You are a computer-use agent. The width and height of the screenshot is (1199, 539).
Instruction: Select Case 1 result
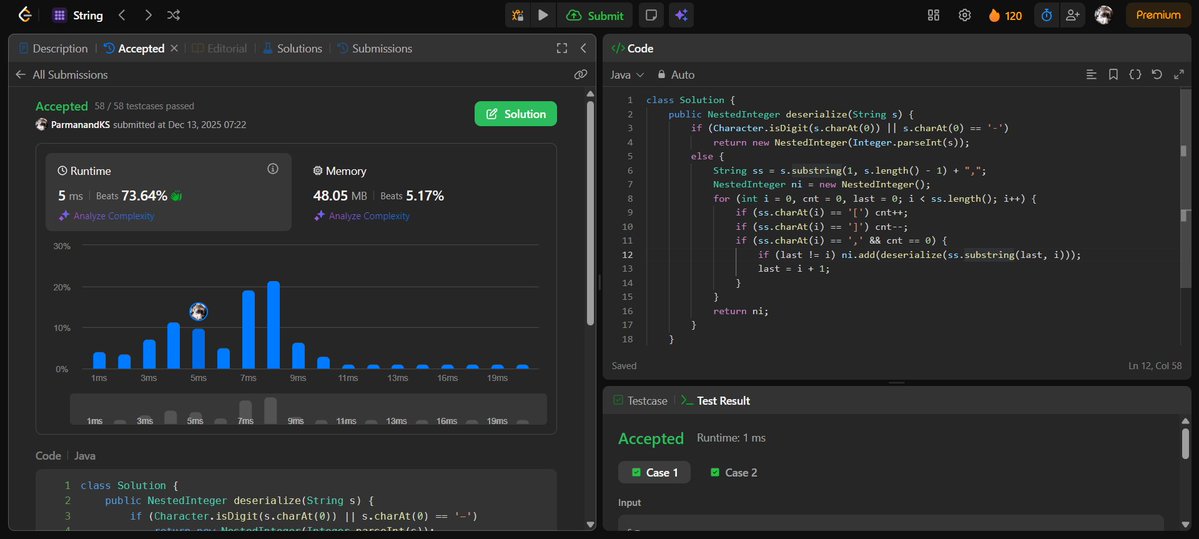[x=655, y=472]
